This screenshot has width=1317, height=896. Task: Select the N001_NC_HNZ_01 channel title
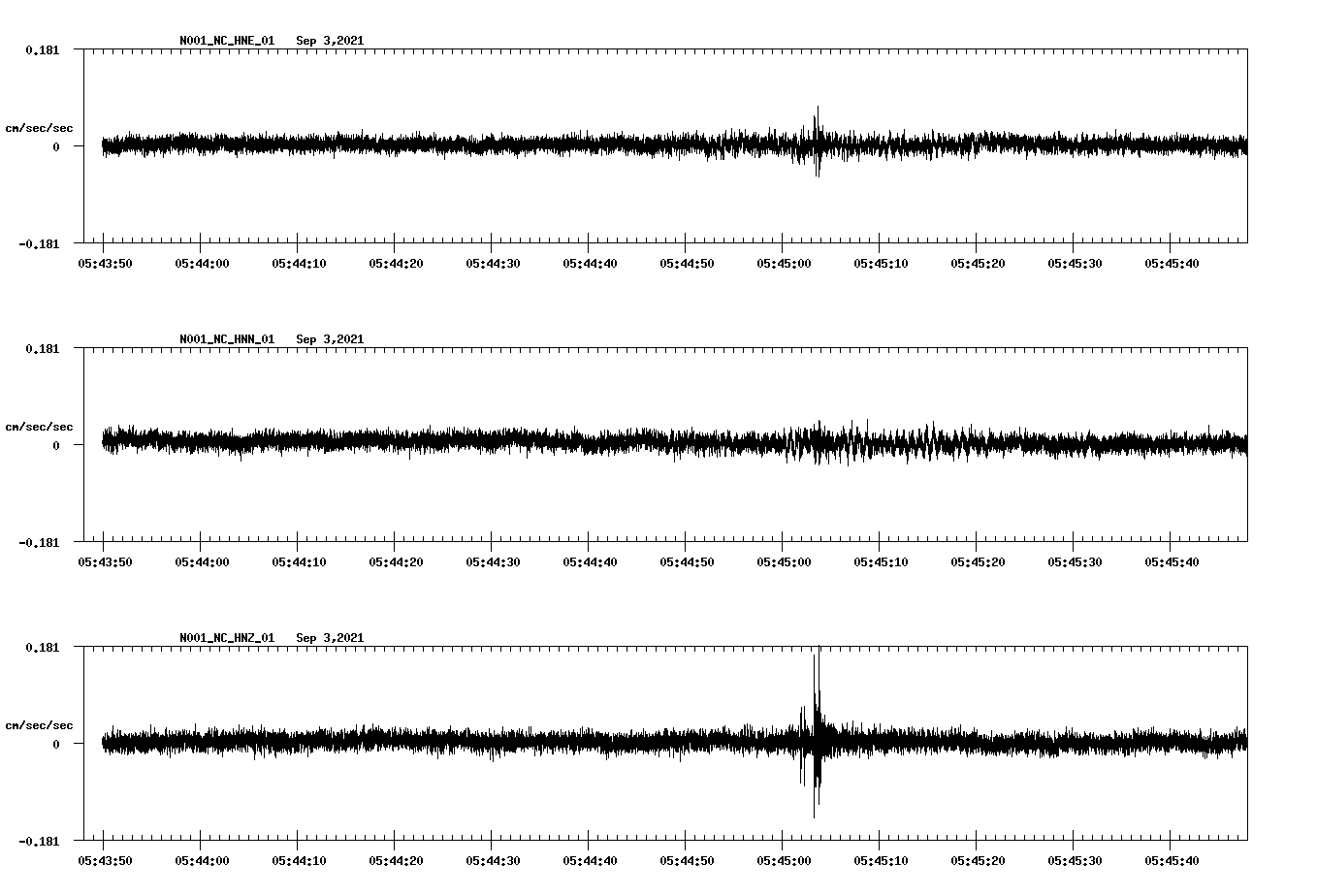pyautogui.click(x=227, y=638)
